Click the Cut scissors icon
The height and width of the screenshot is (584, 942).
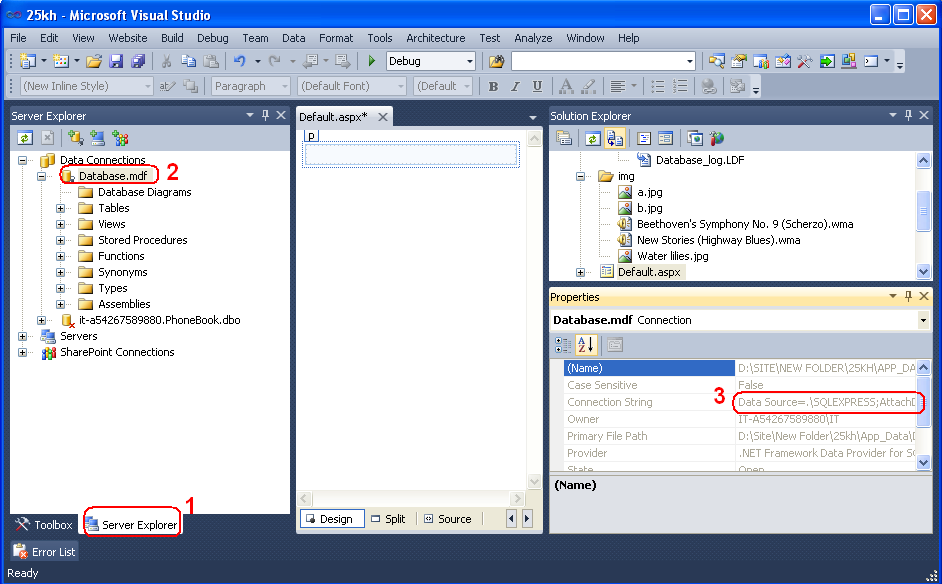(166, 61)
